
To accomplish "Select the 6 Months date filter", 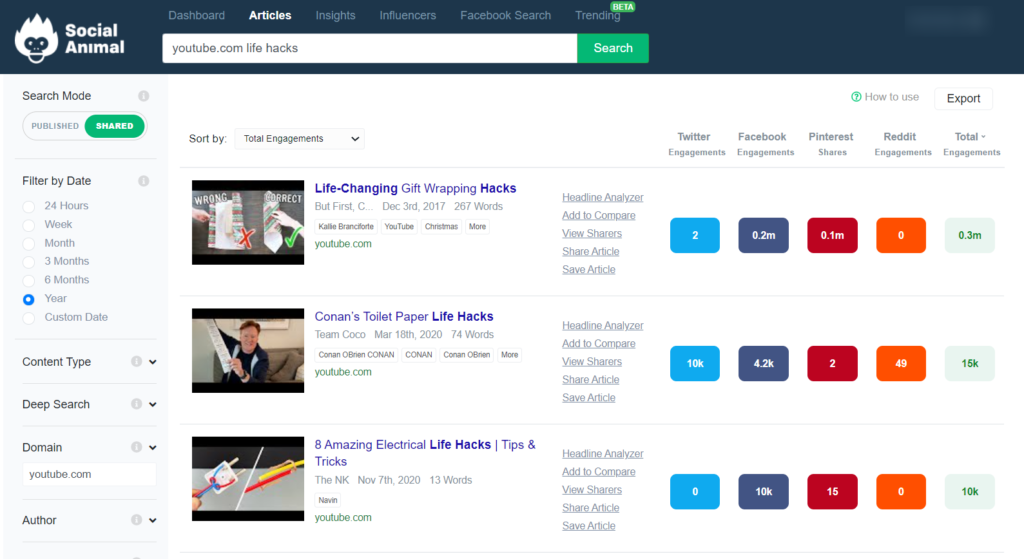I will (29, 281).
